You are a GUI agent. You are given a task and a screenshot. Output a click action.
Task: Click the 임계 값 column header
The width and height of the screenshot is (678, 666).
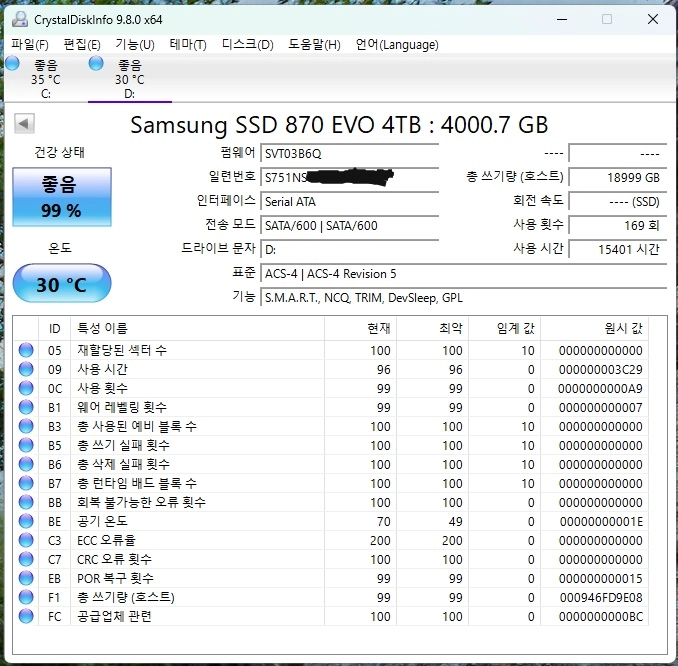point(505,329)
